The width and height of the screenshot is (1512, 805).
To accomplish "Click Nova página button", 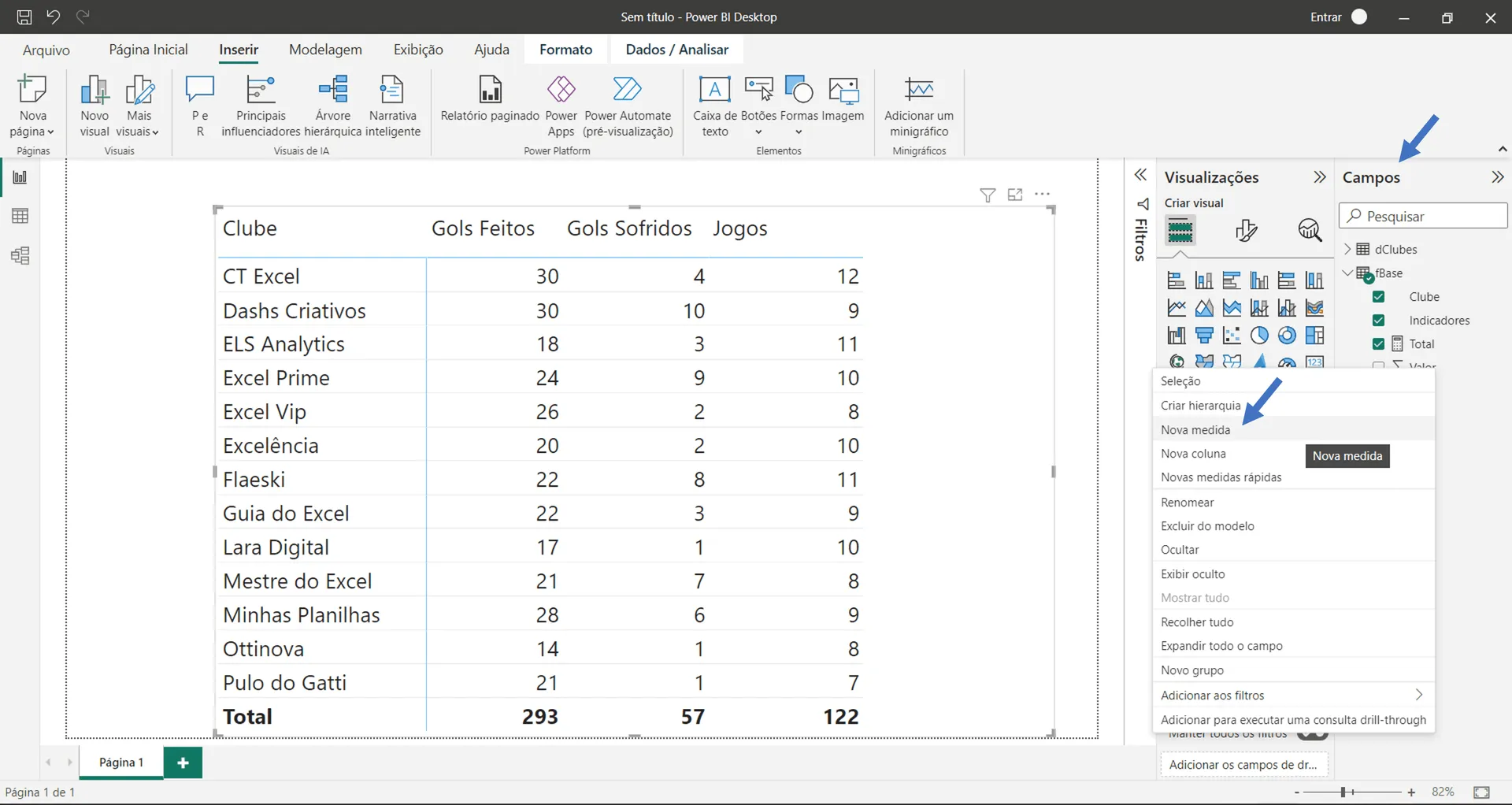I will pos(32,106).
